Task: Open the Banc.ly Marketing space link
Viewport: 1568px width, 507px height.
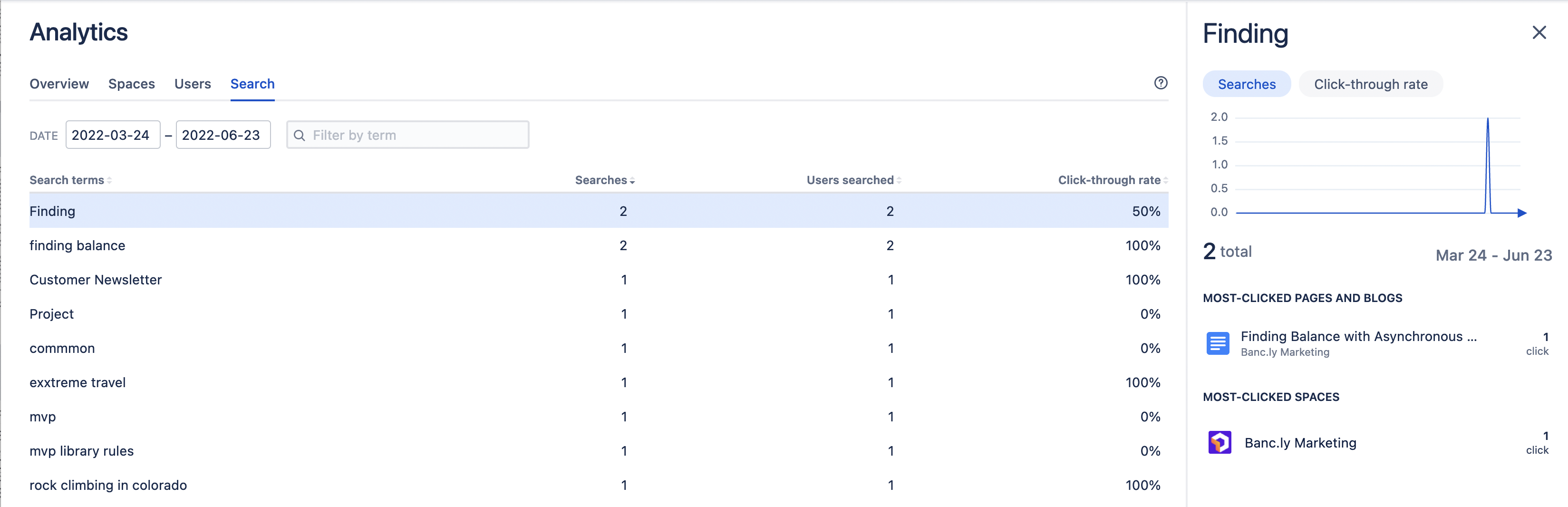Action: click(1300, 442)
